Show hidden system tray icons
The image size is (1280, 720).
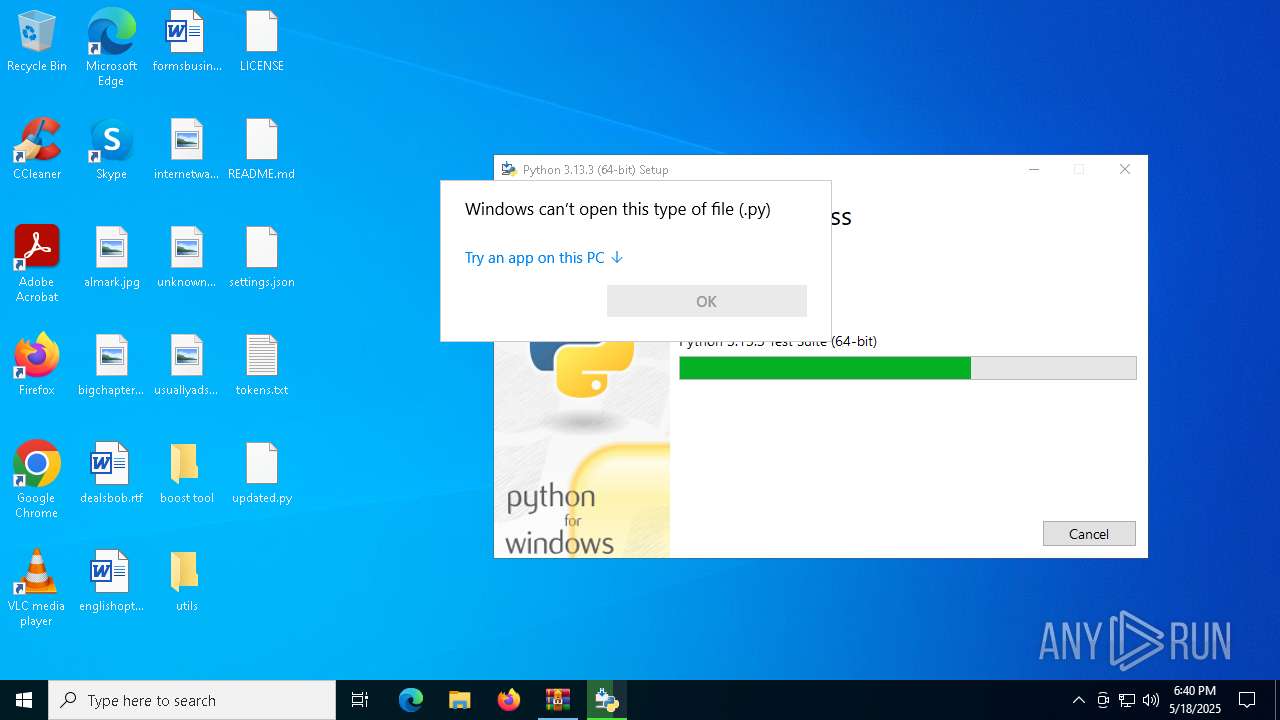point(1078,700)
